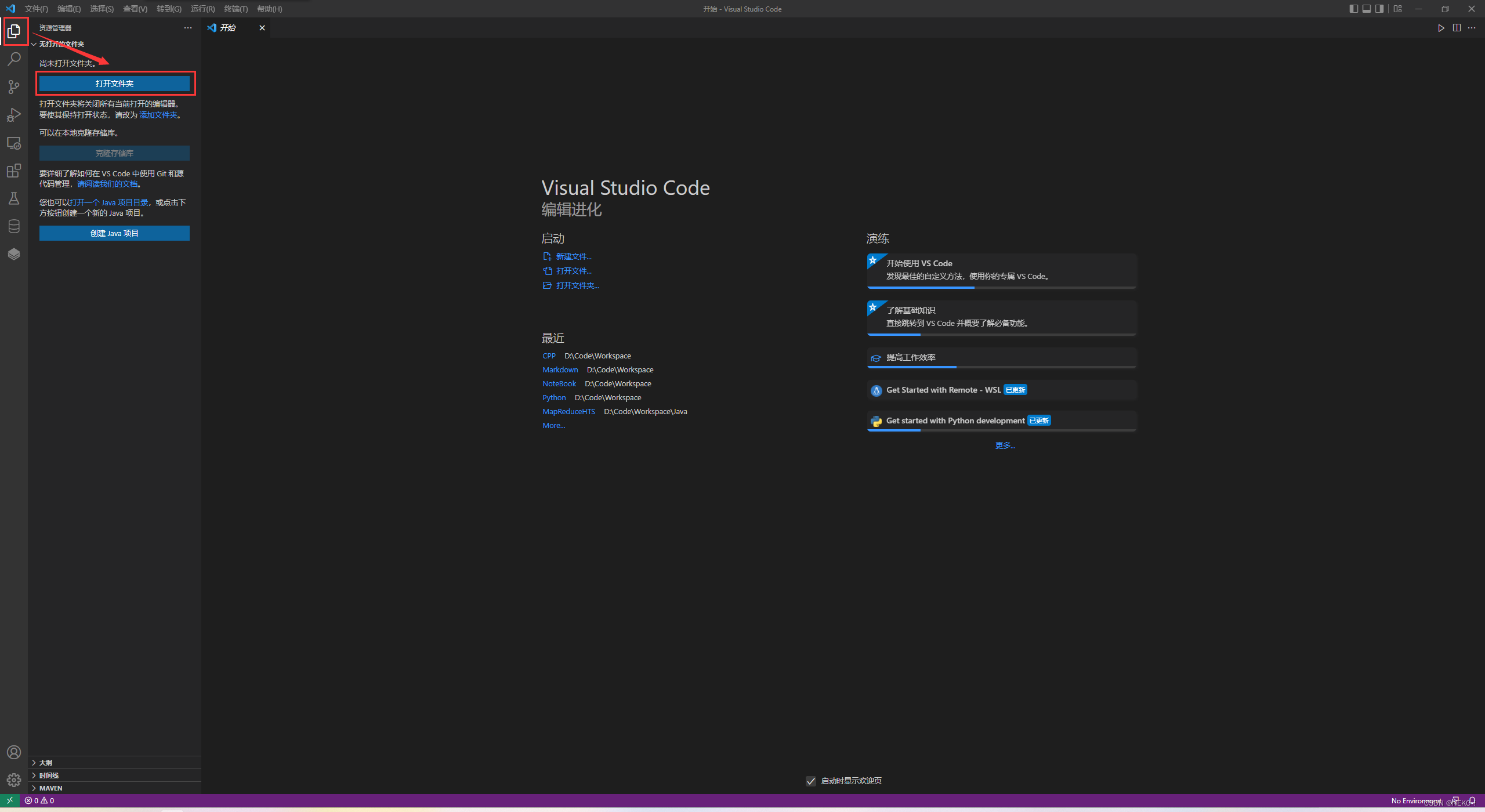
Task: Expand the 时间线 tree section
Action: point(48,775)
